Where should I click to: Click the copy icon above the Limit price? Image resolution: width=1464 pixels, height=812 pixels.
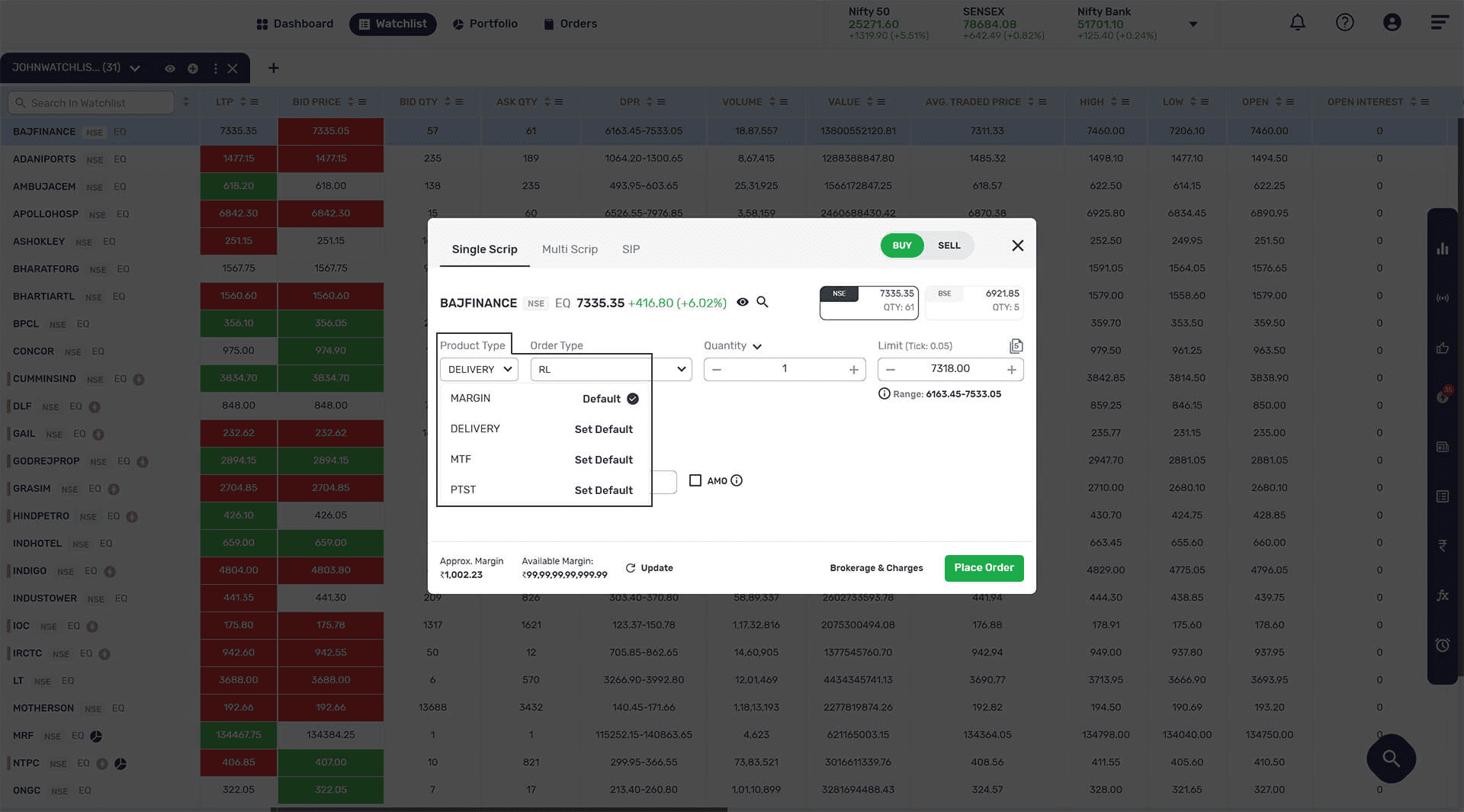click(x=1016, y=346)
